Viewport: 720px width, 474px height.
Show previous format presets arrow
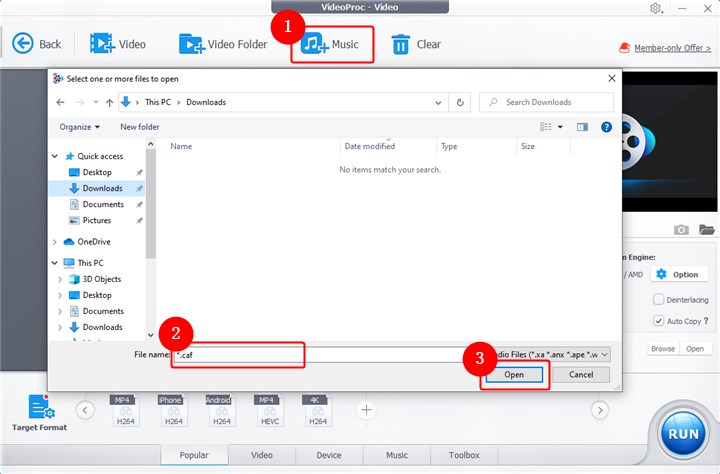[85, 410]
